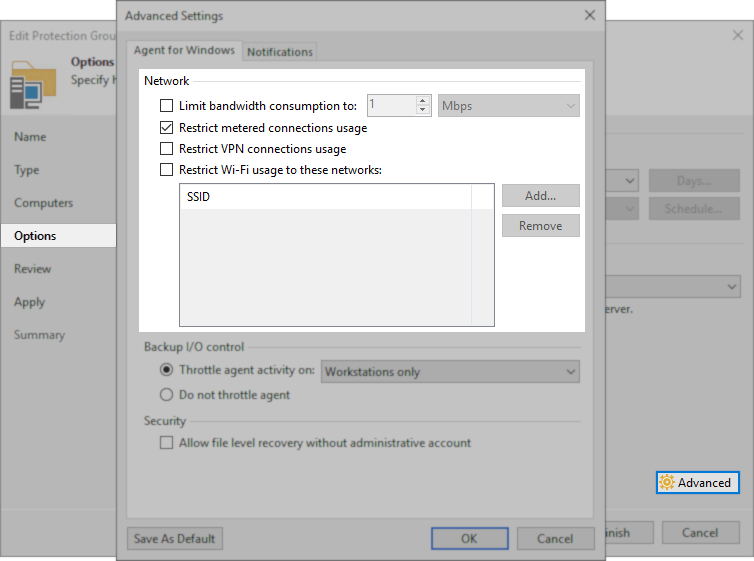Close the Advanced Settings dialog

pyautogui.click(x=590, y=15)
